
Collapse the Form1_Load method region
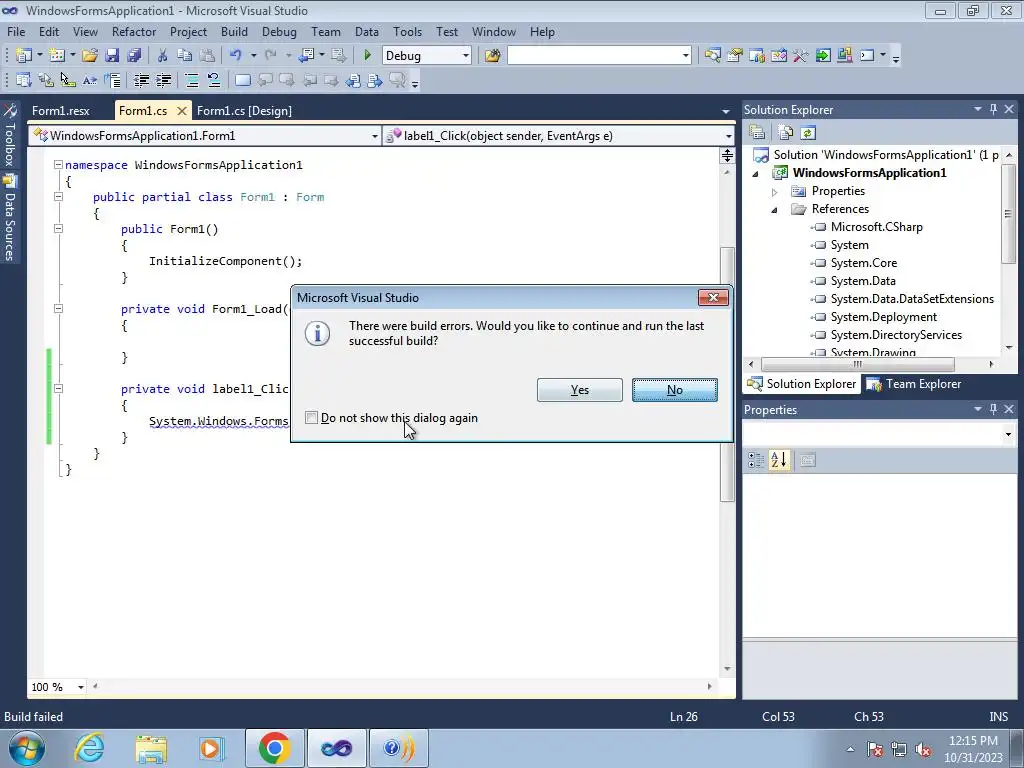pyautogui.click(x=58, y=308)
